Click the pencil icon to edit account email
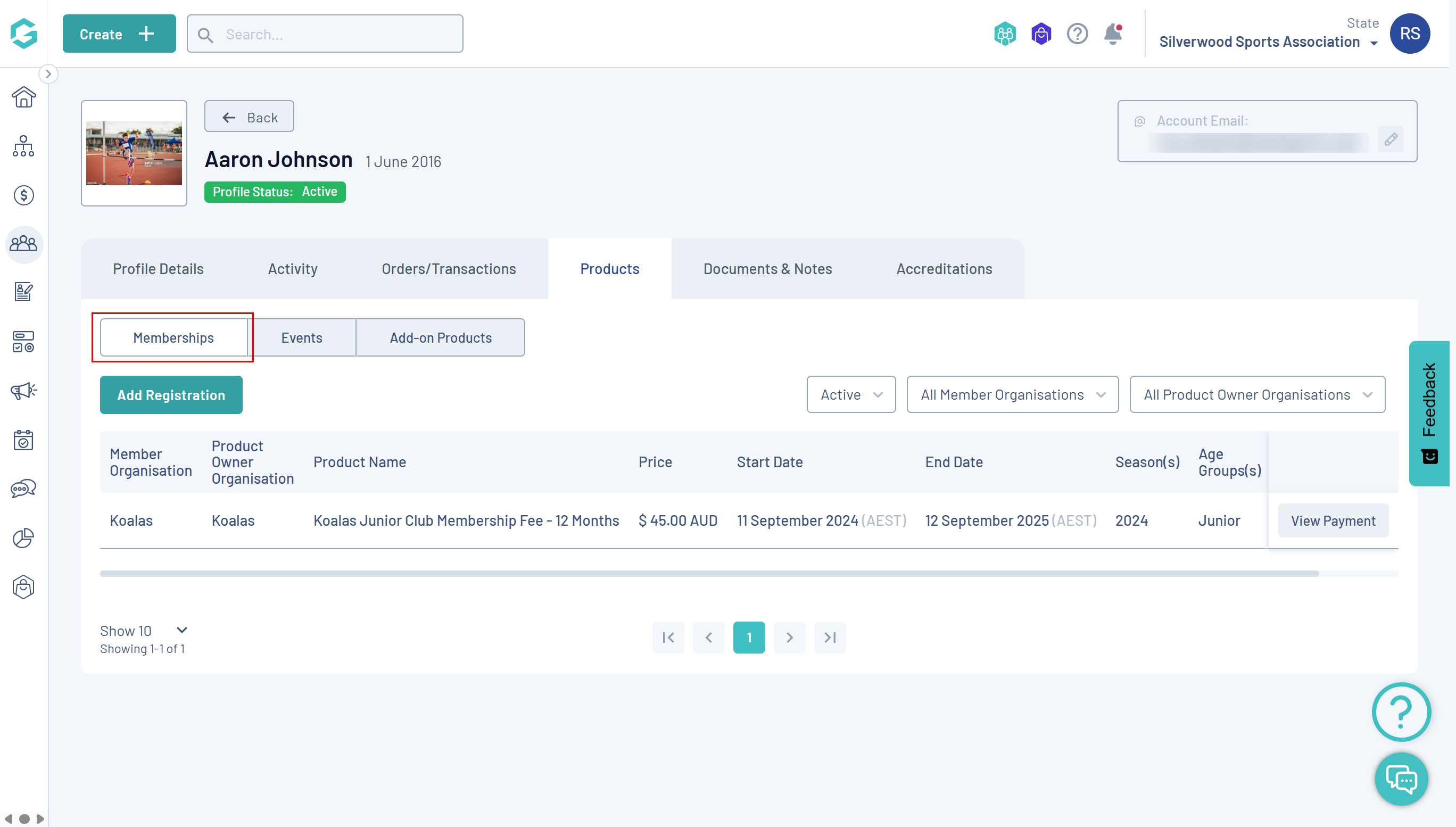The width and height of the screenshot is (1456, 827). pyautogui.click(x=1391, y=139)
